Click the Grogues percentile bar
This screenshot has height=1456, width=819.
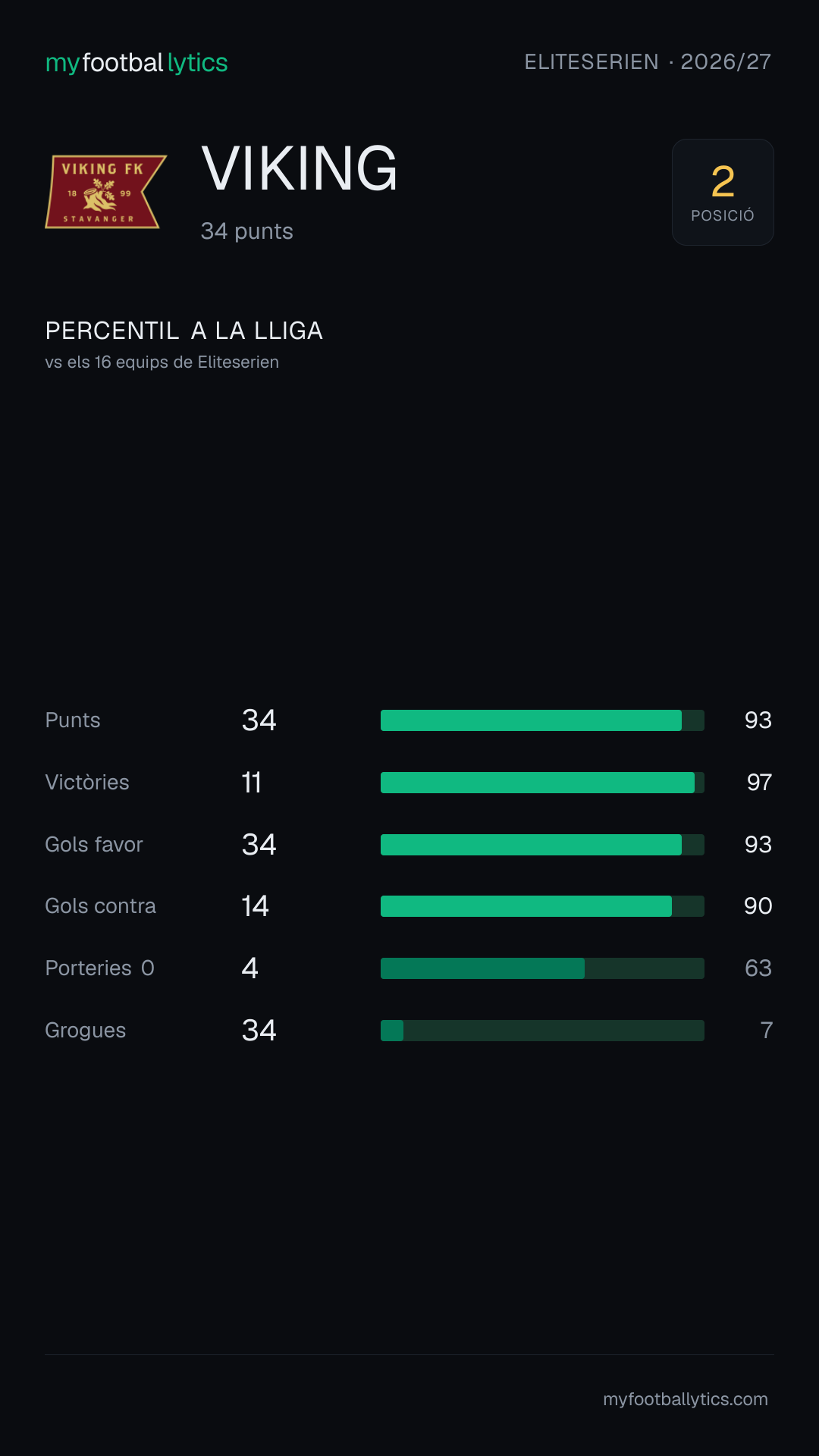pyautogui.click(x=542, y=1031)
